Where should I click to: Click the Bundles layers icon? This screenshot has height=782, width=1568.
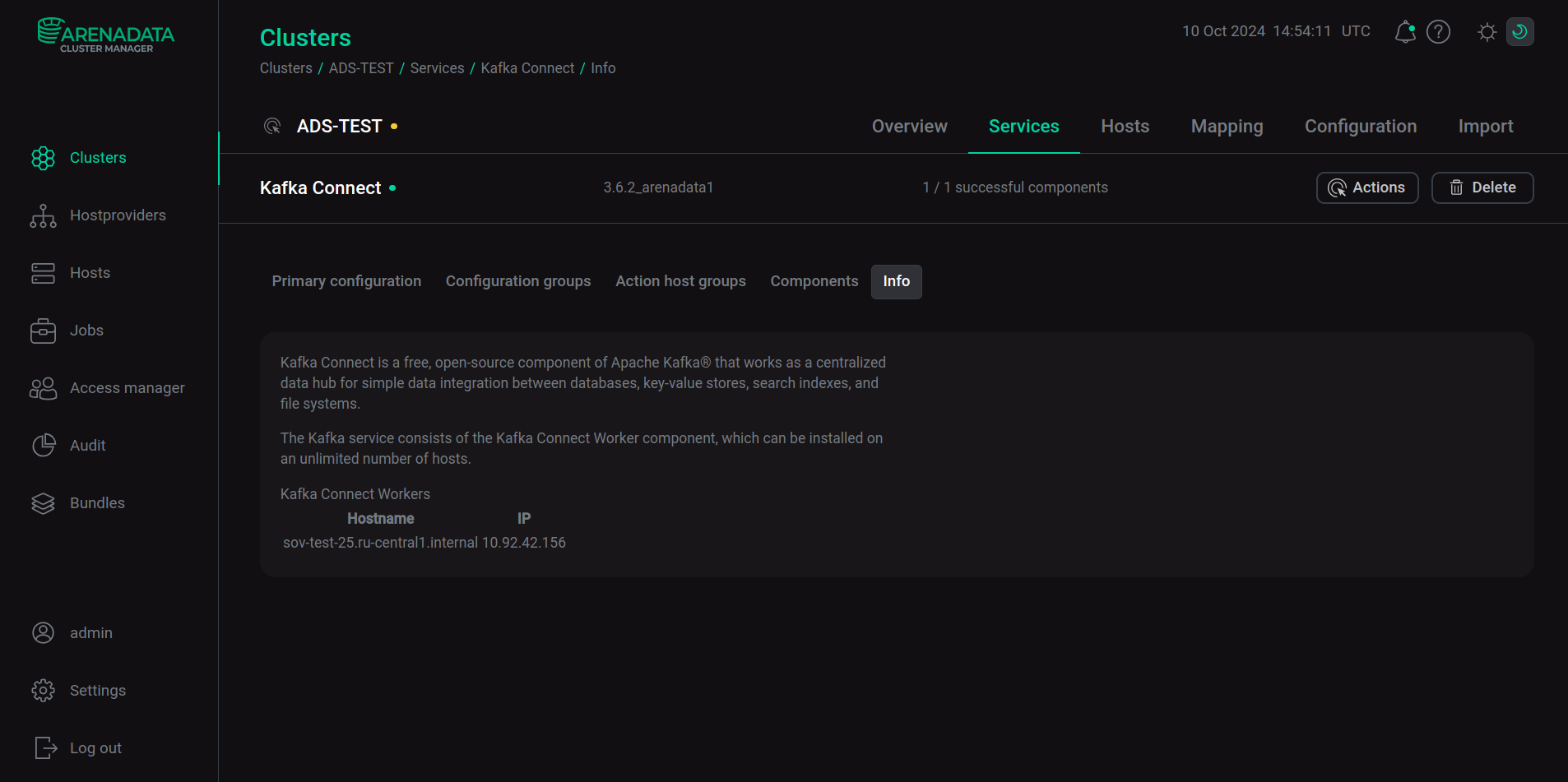coord(43,503)
